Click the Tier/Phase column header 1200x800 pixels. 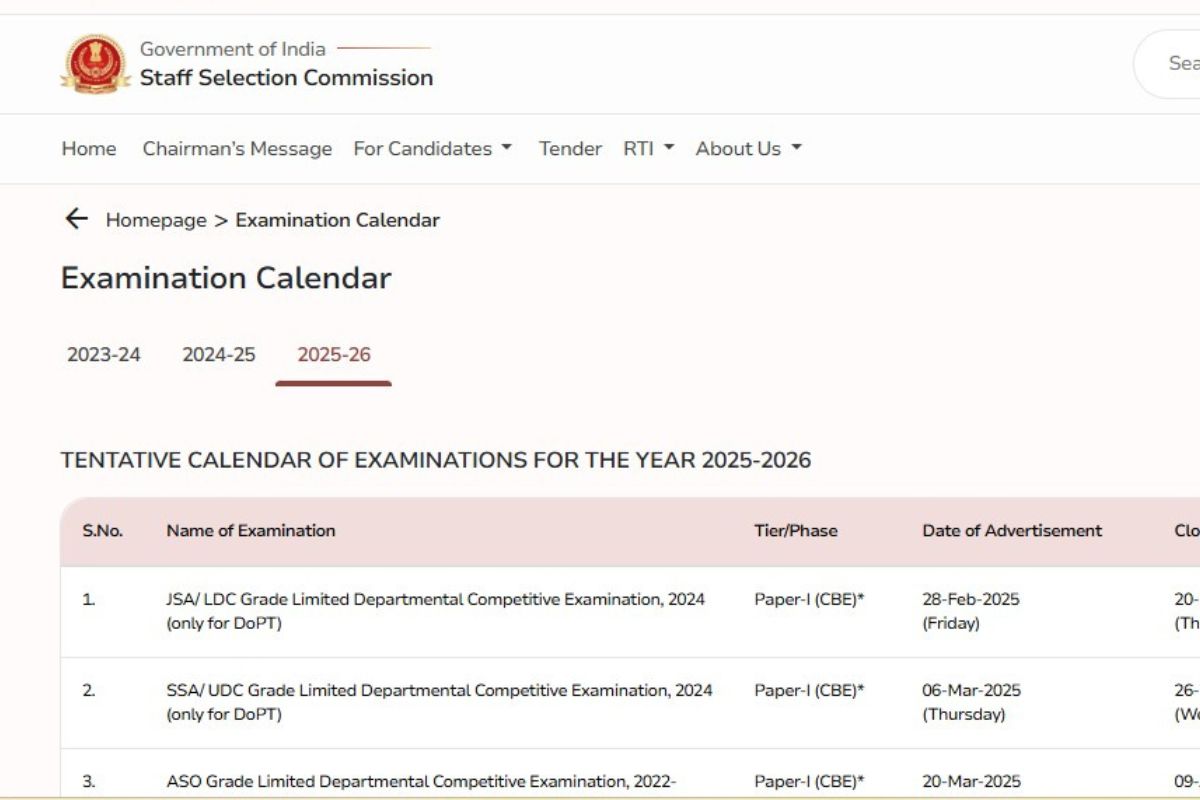795,531
